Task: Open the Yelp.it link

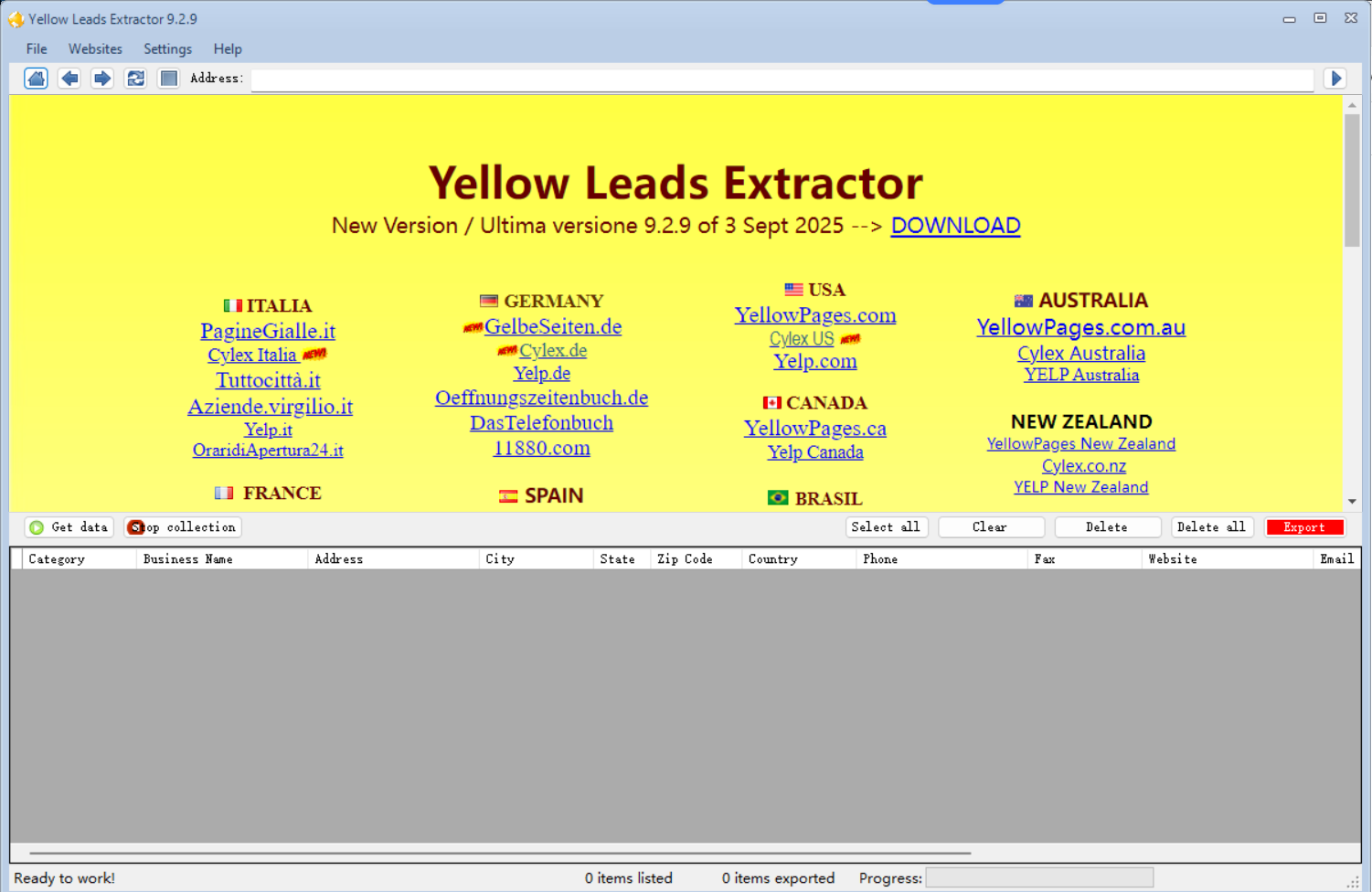Action: click(268, 430)
